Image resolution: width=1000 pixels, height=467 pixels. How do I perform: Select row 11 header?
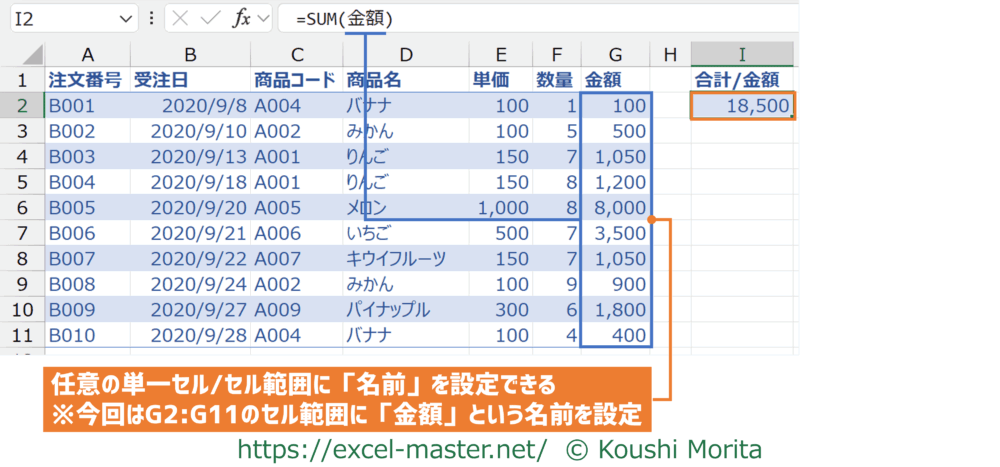[x=22, y=335]
